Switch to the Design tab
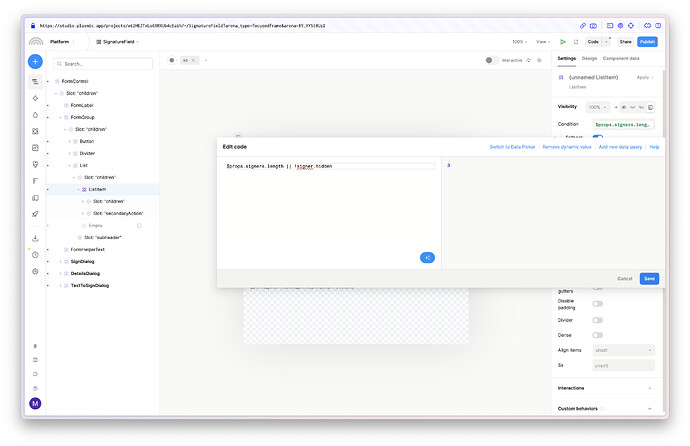The height and width of the screenshot is (446, 690). point(589,59)
